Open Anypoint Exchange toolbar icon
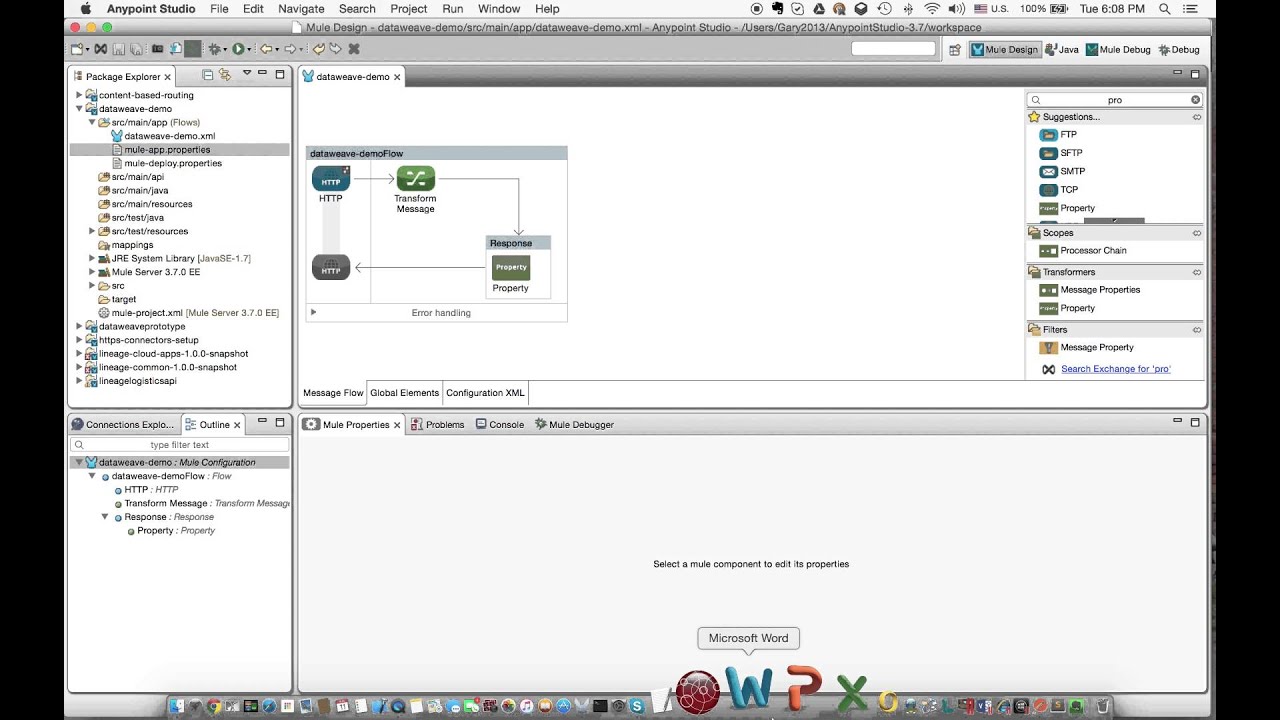1280x720 pixels. pos(101,49)
